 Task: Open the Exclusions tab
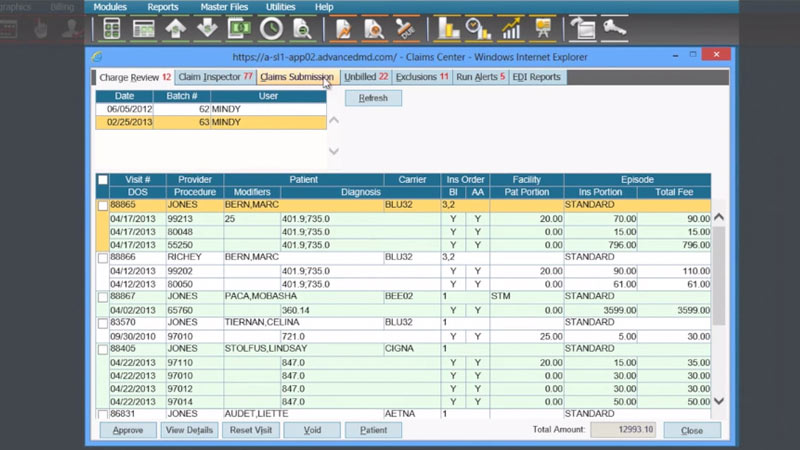click(422, 77)
